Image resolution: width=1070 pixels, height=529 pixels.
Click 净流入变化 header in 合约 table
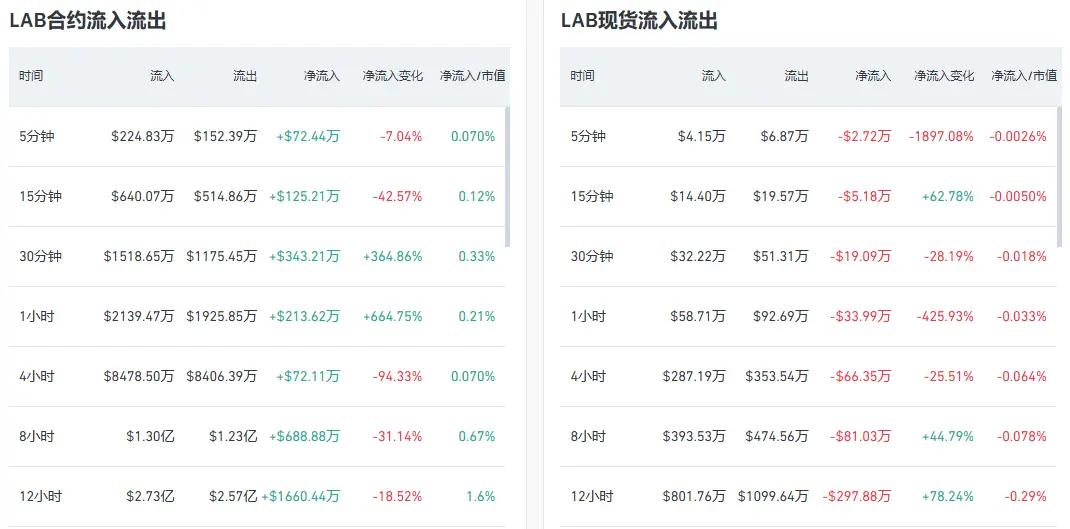(x=392, y=76)
